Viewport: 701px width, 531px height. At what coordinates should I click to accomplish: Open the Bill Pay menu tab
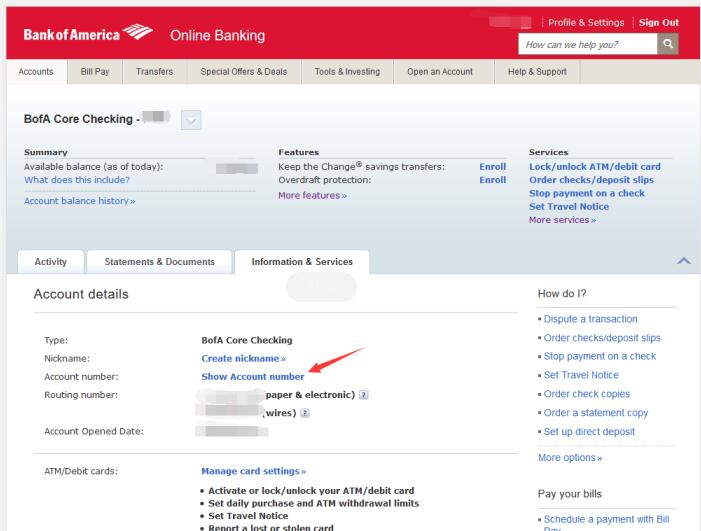pos(94,72)
